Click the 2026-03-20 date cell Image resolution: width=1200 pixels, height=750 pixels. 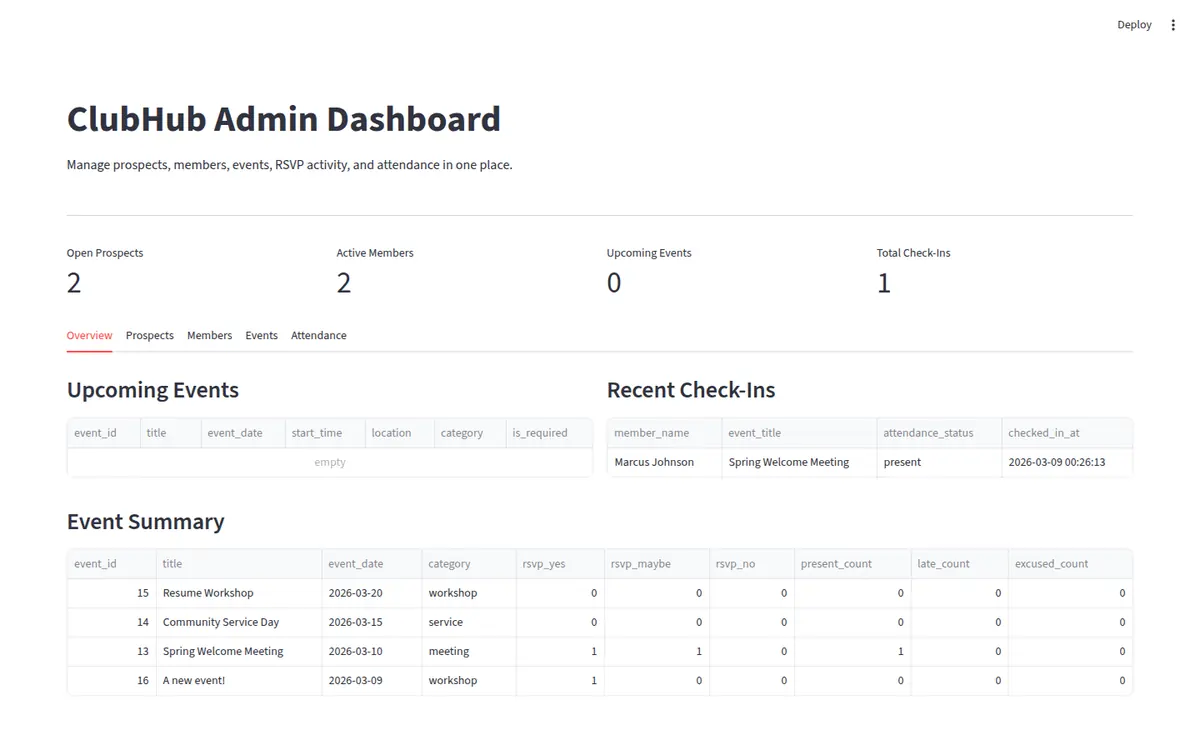tap(372, 593)
